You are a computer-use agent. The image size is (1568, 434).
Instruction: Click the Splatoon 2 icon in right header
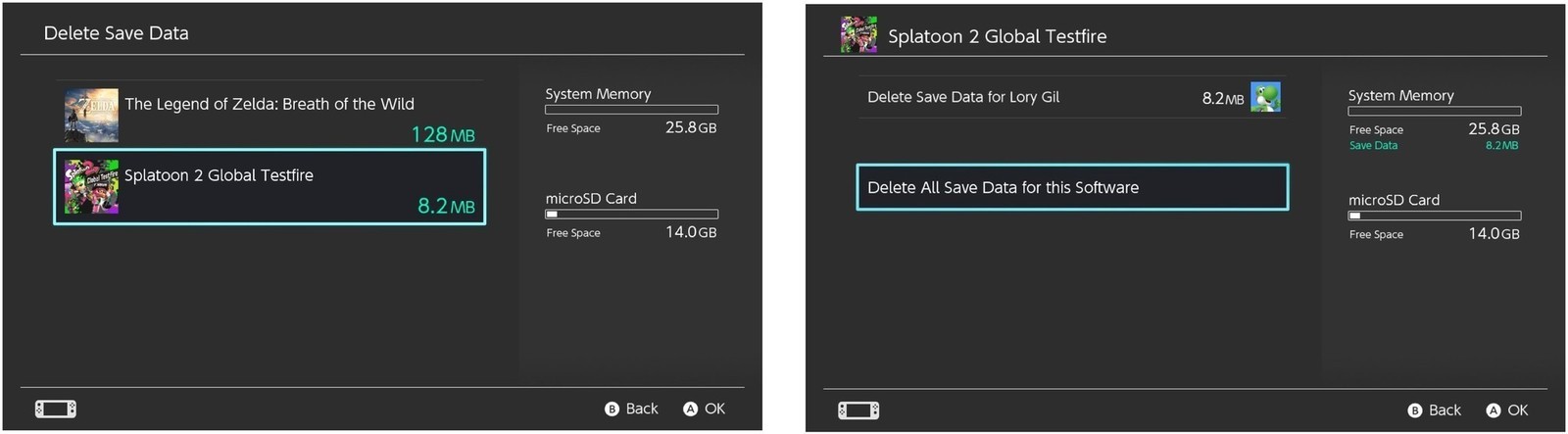pos(858,35)
